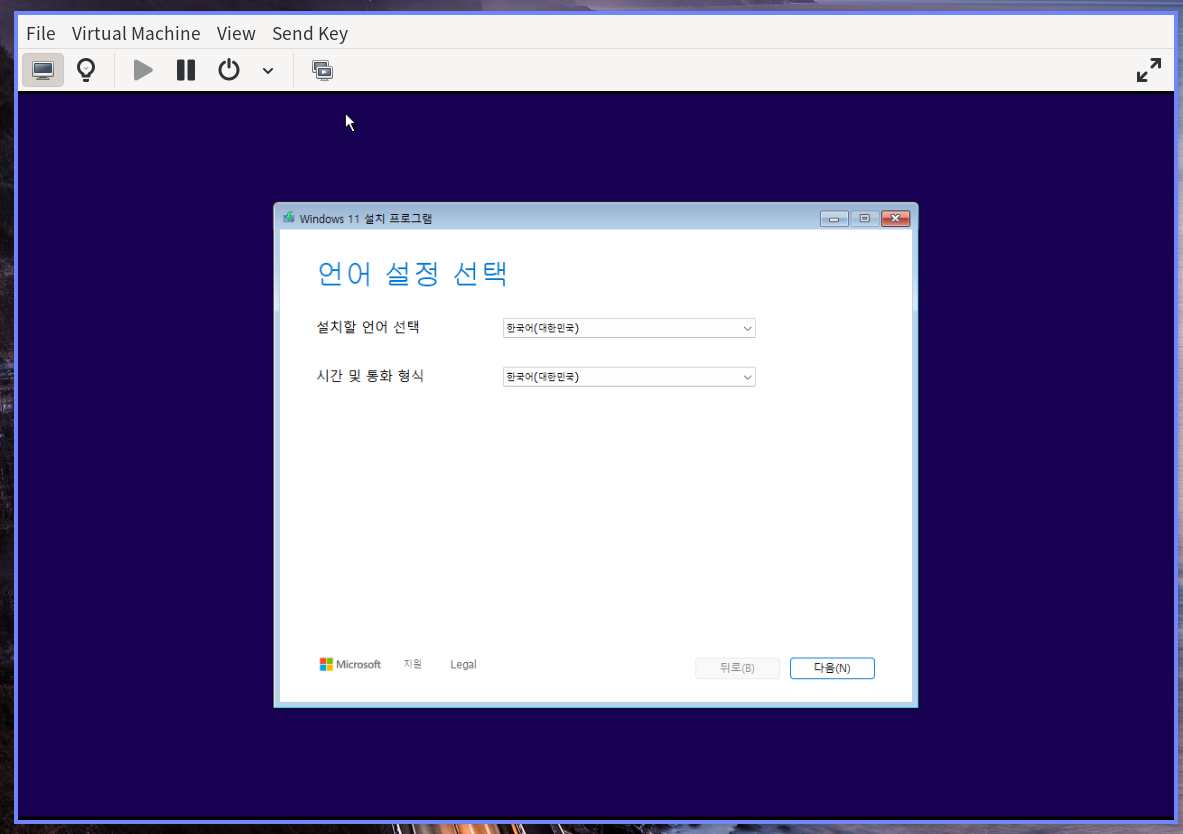This screenshot has width=1183, height=834.
Task: Click the Windows setup icon in titlebar
Action: (289, 217)
